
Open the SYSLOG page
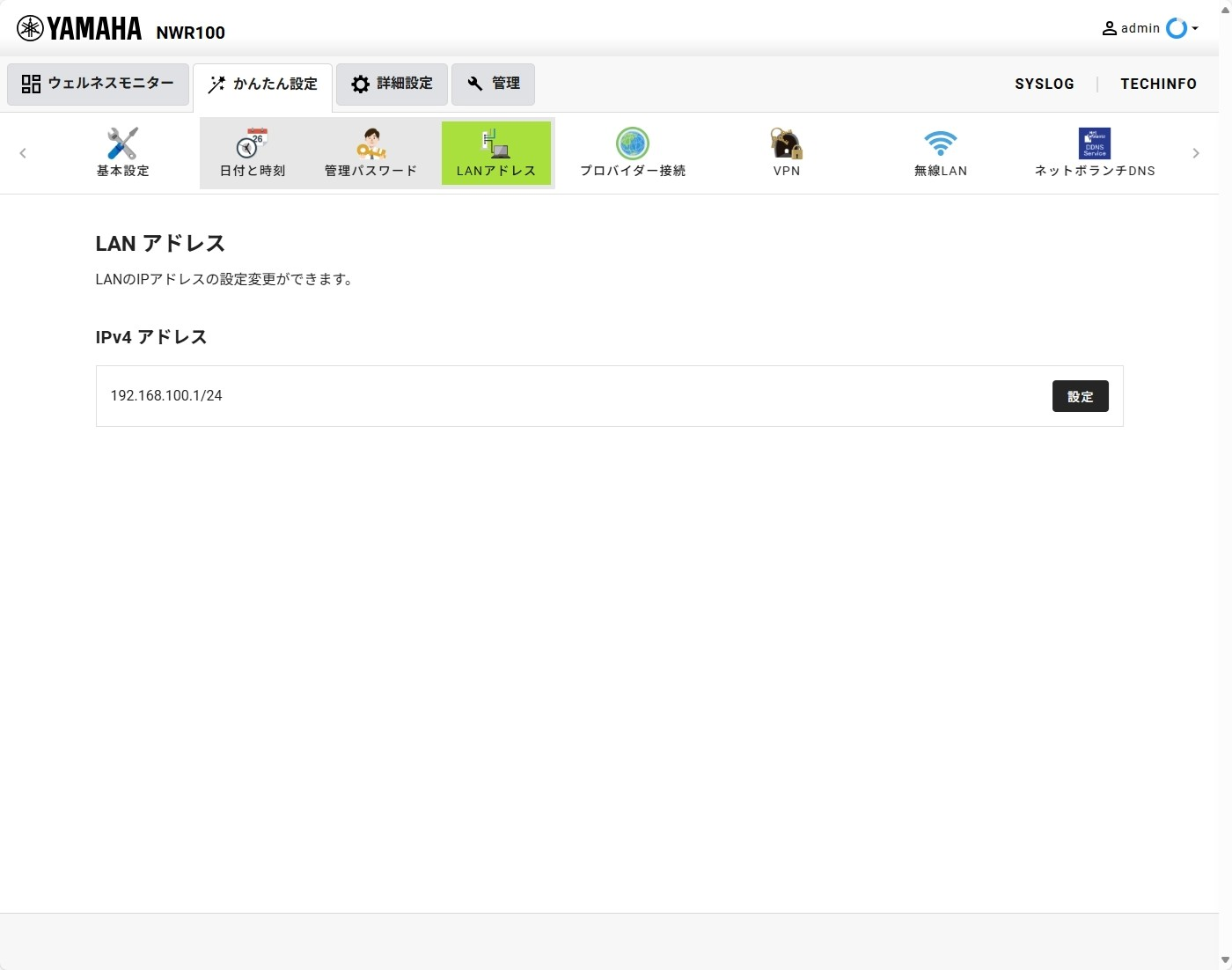pos(1045,84)
